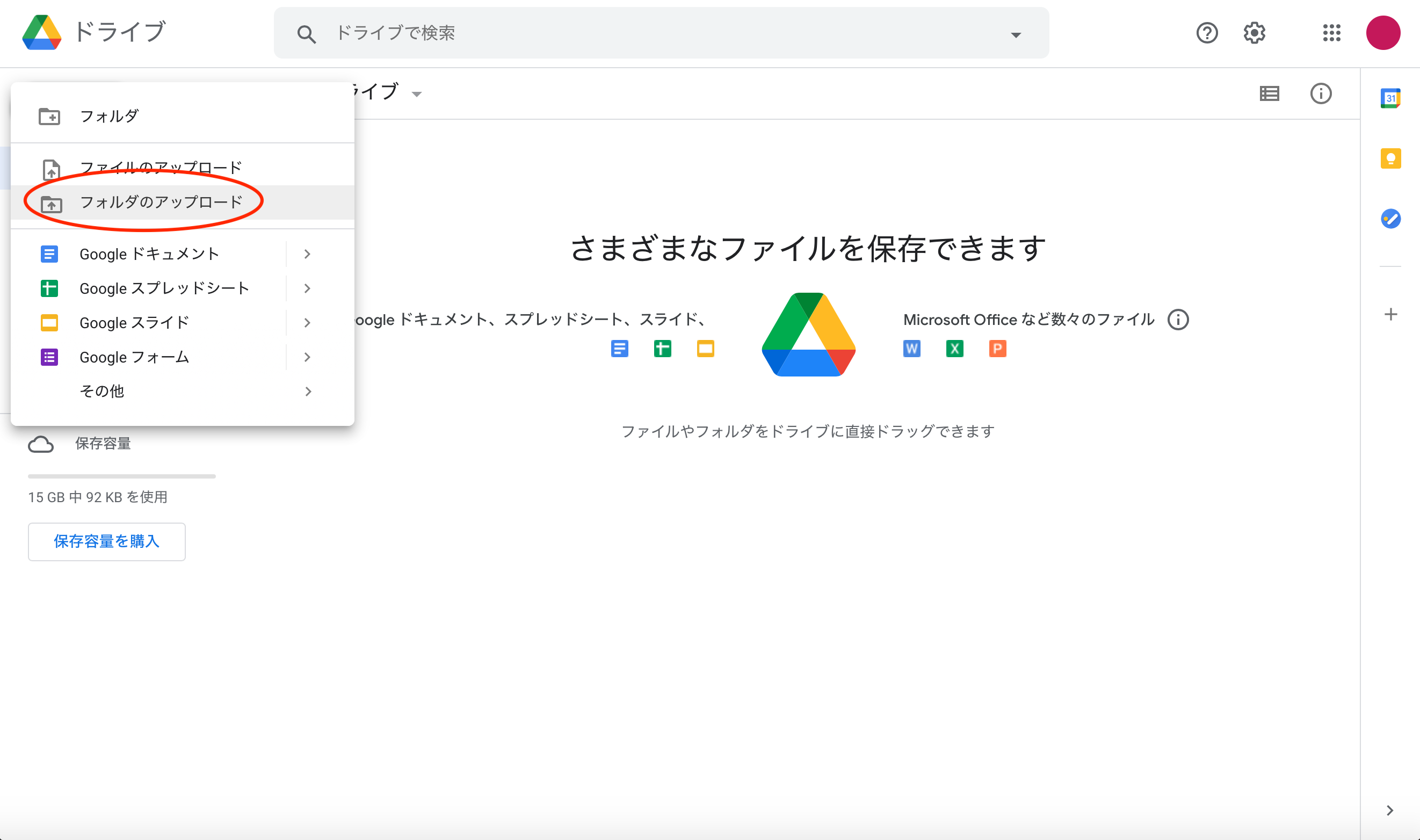1420x840 pixels.
Task: Click the Docs icon in empty state
Action: click(619, 349)
